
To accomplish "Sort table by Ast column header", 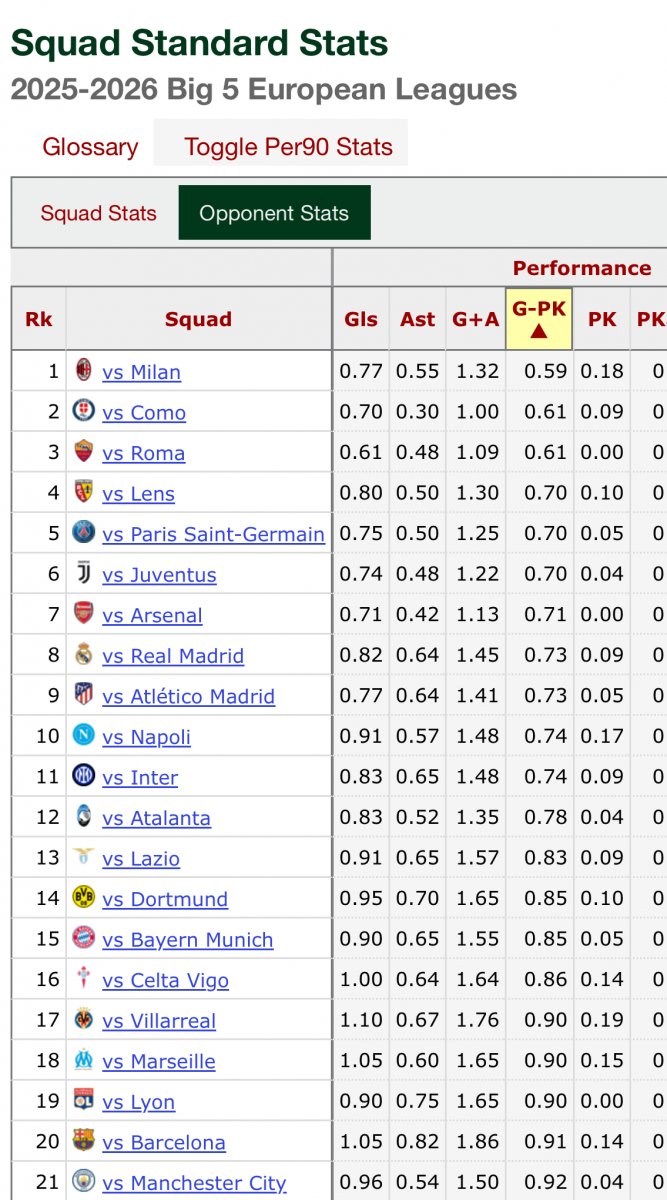I will (x=418, y=319).
